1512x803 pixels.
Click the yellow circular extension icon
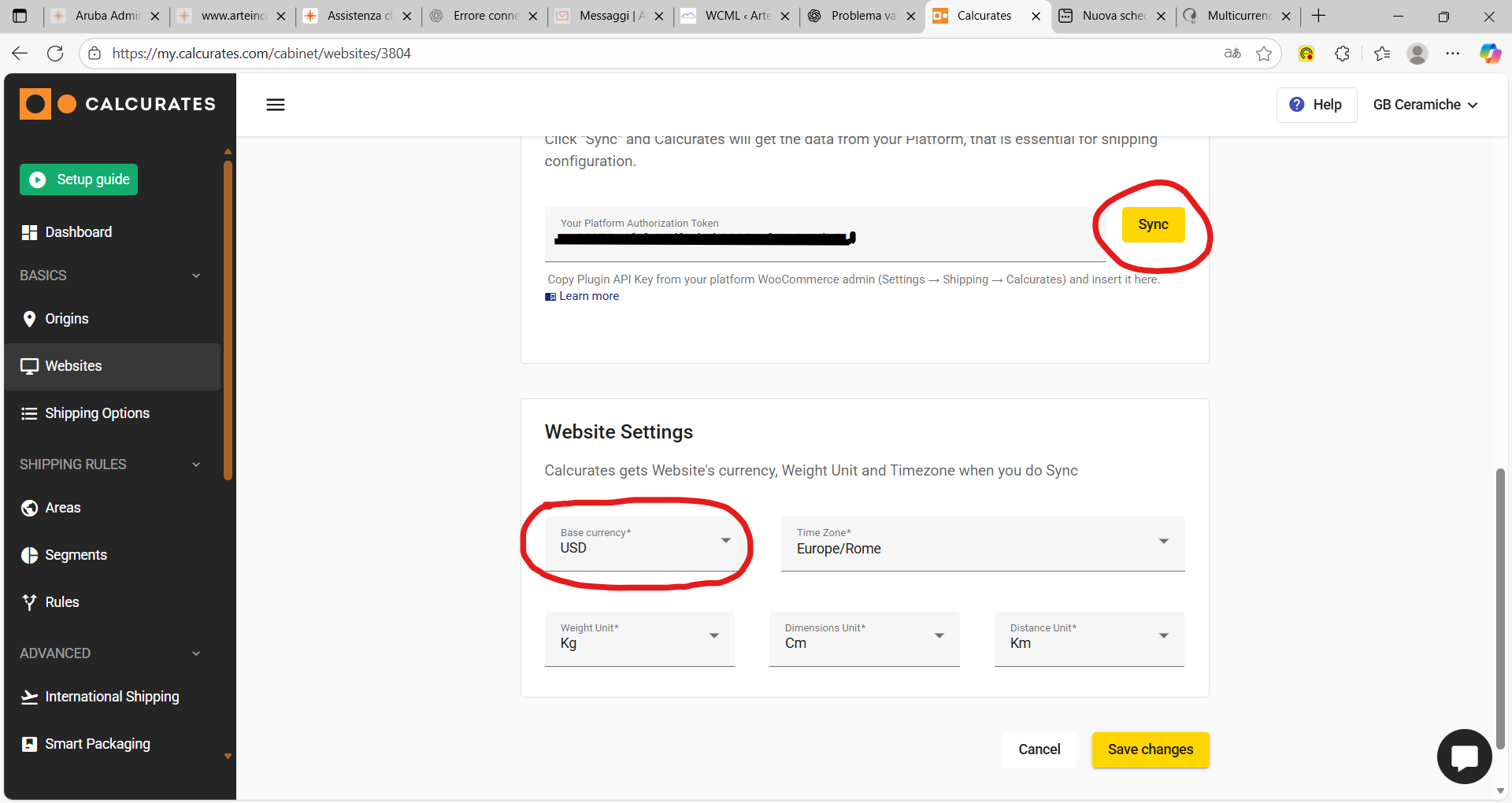1306,54
